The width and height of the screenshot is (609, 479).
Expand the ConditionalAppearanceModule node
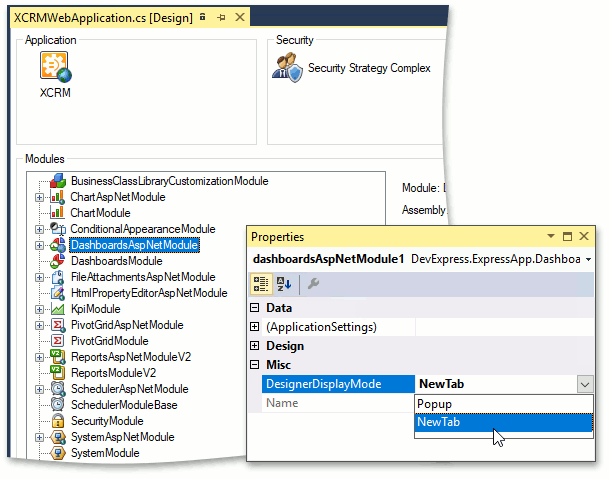39,229
